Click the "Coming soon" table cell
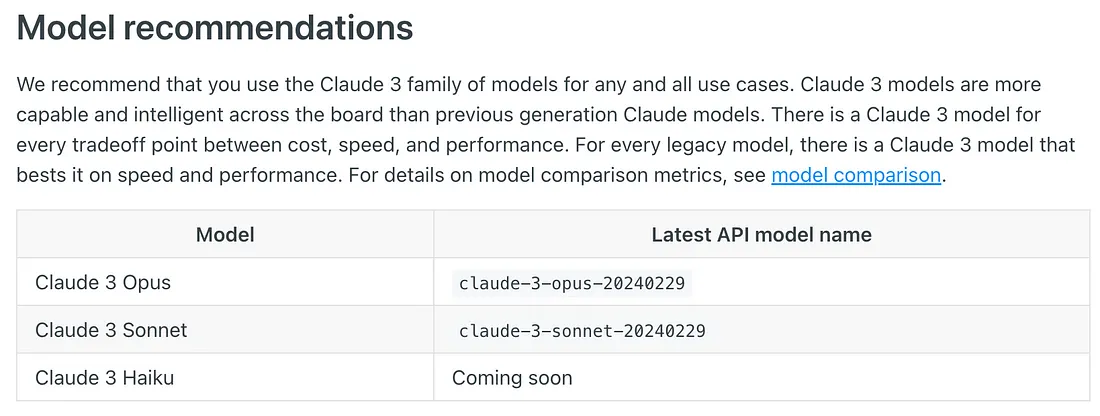1100x416 pixels. coord(512,378)
